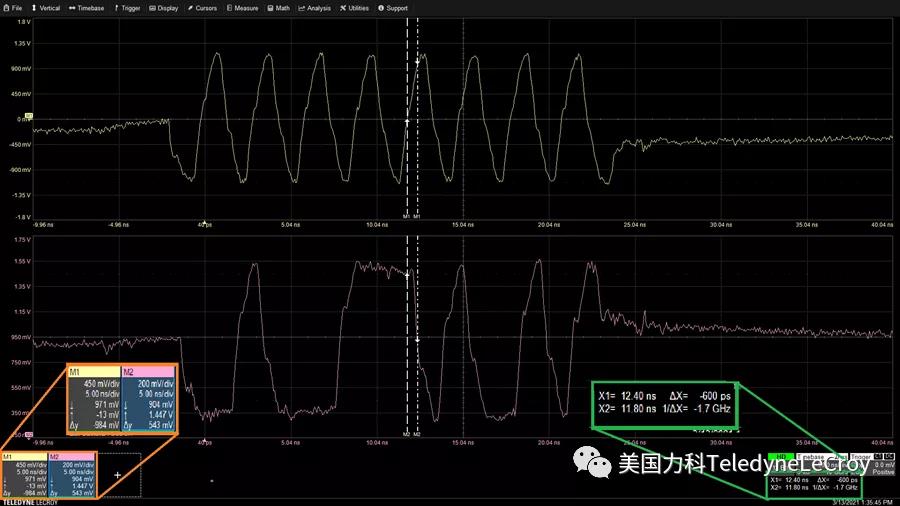The height and width of the screenshot is (506, 900).
Task: Open the Utilities tools menu
Action: tap(354, 8)
